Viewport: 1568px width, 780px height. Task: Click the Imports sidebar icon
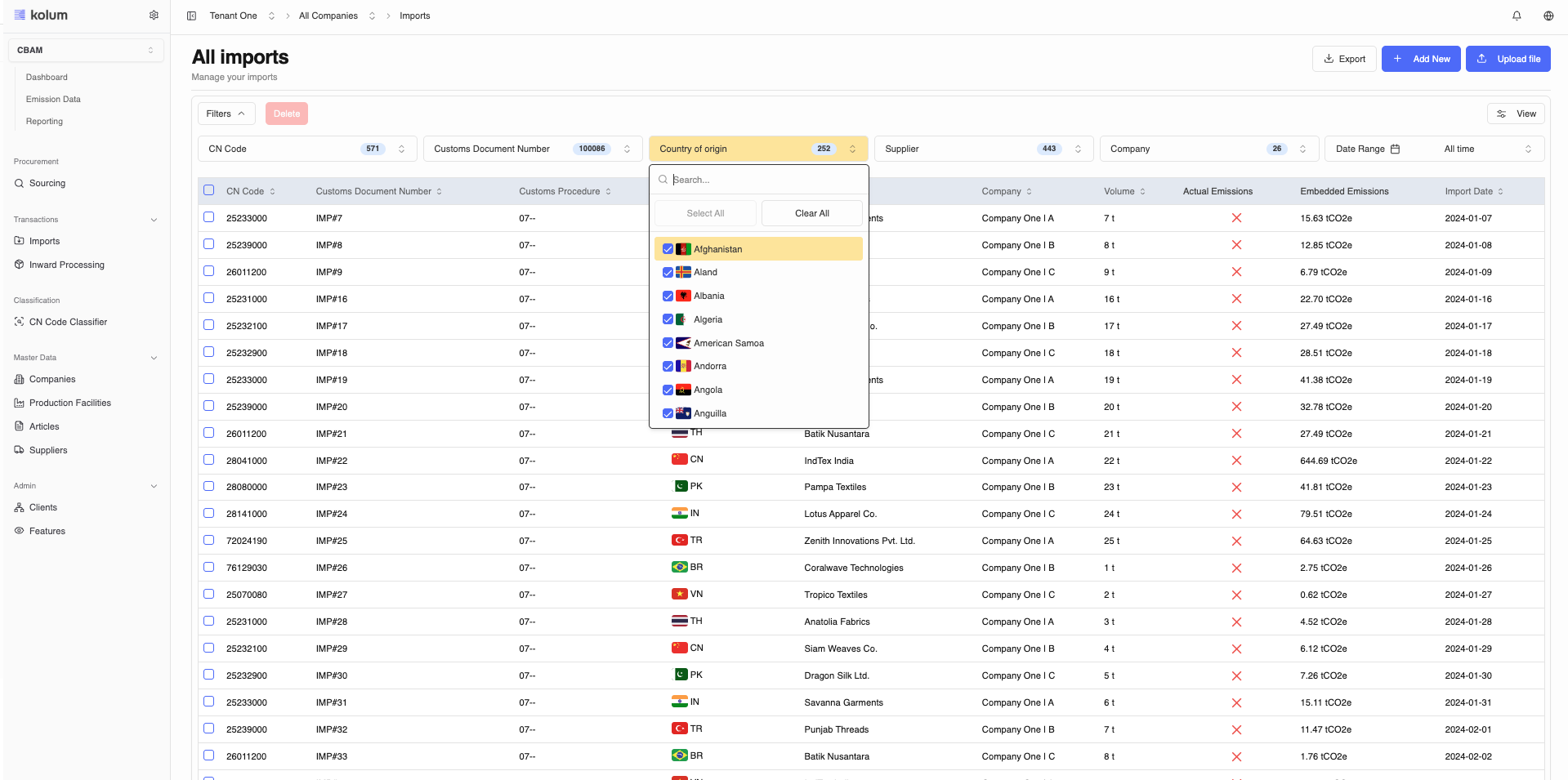[19, 241]
